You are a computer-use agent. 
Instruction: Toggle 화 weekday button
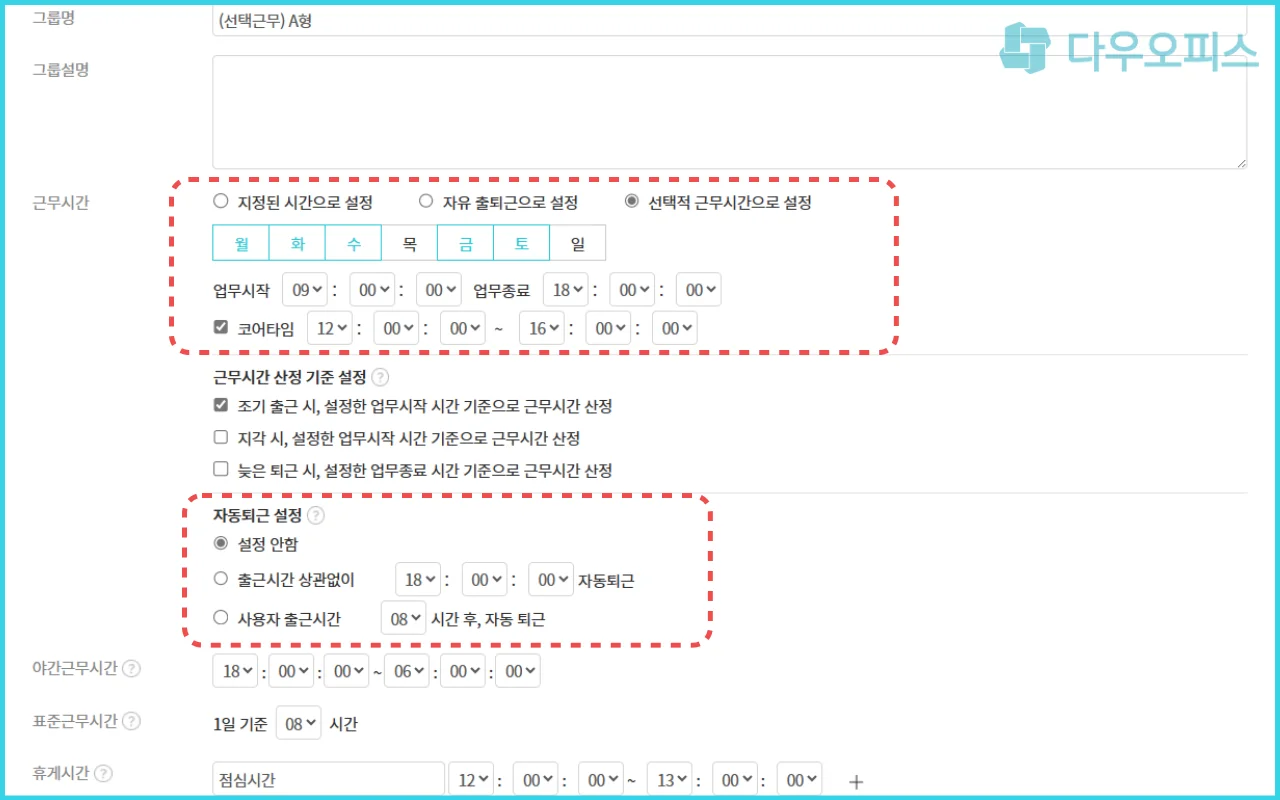point(297,243)
